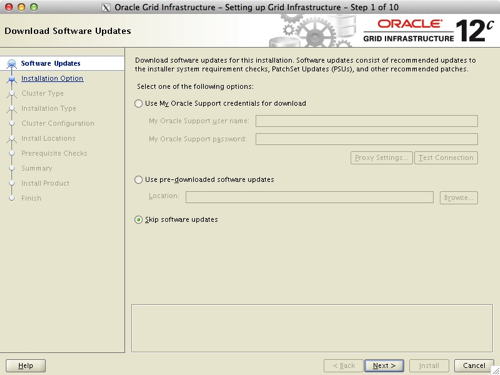Proceed with the Next button
This screenshot has width=500, height=375.
(x=384, y=366)
